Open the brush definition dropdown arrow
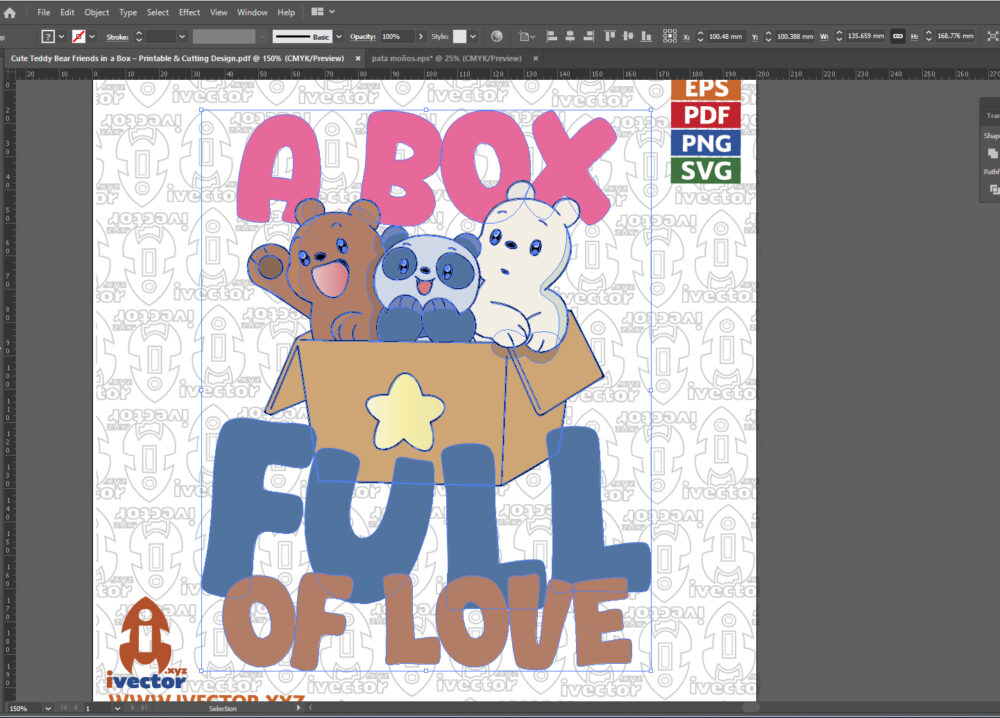This screenshot has width=1000, height=718. pyautogui.click(x=339, y=37)
